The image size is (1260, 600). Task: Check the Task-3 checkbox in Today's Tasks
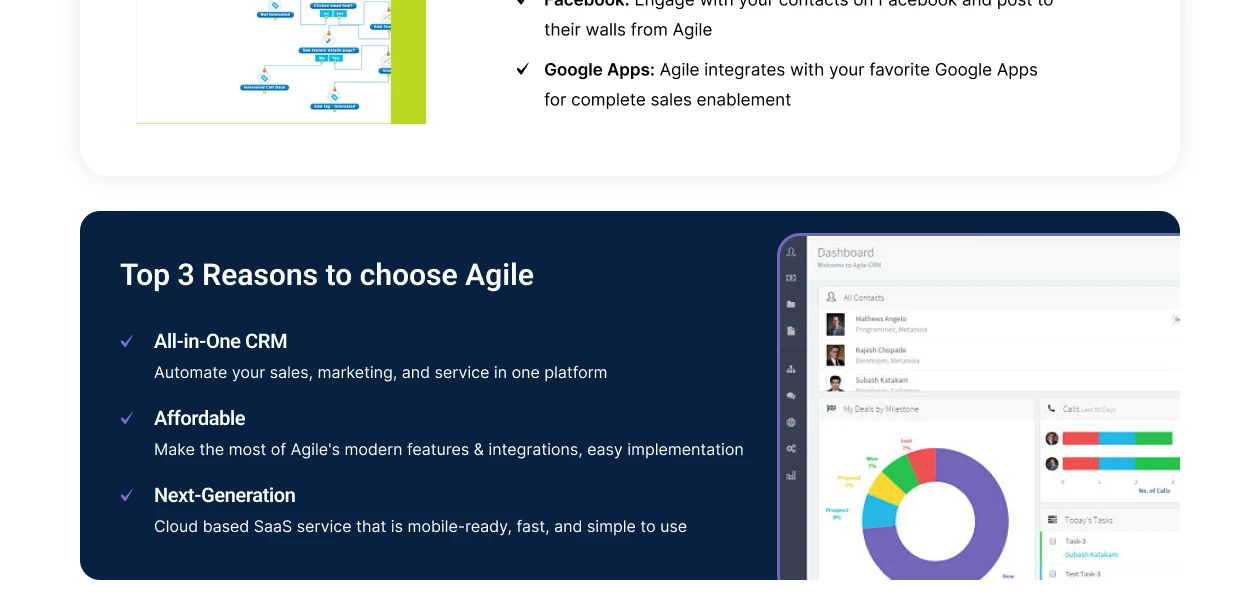(1052, 541)
